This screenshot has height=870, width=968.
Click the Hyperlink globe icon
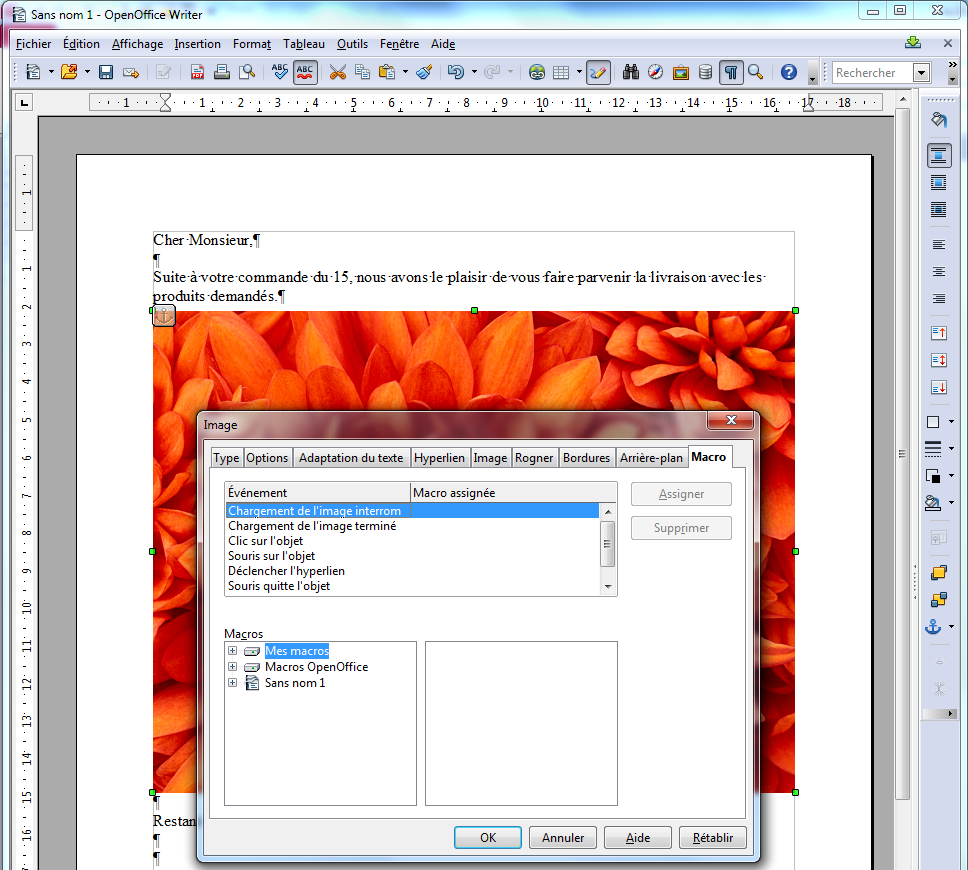(537, 72)
